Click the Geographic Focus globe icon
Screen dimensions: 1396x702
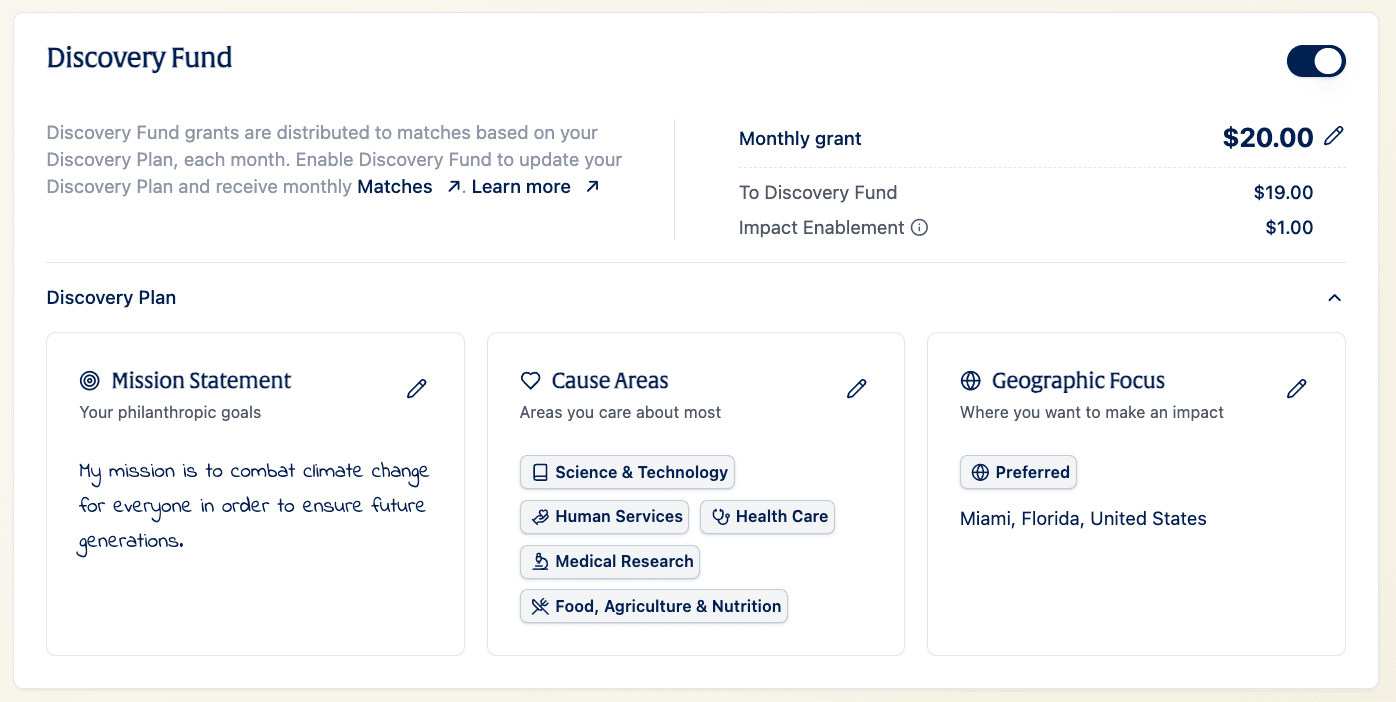click(x=970, y=381)
